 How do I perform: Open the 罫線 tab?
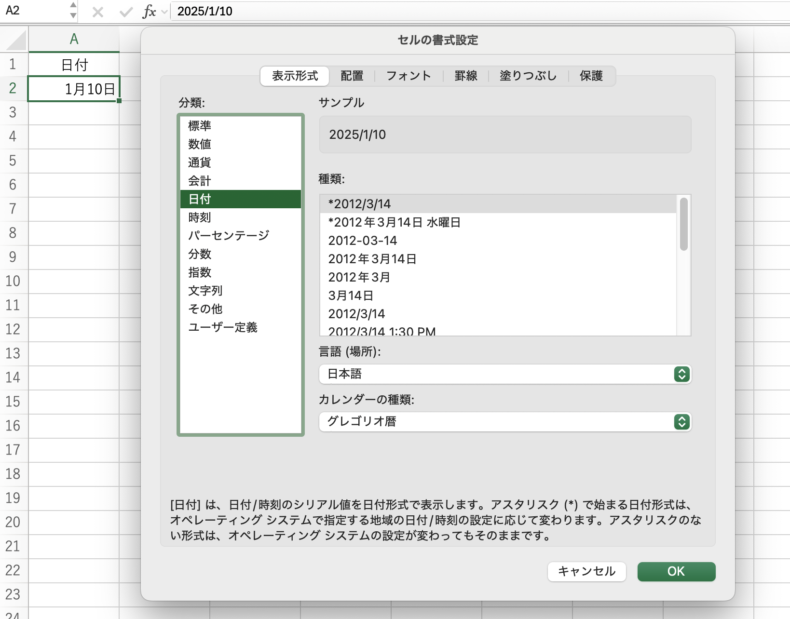pos(466,76)
